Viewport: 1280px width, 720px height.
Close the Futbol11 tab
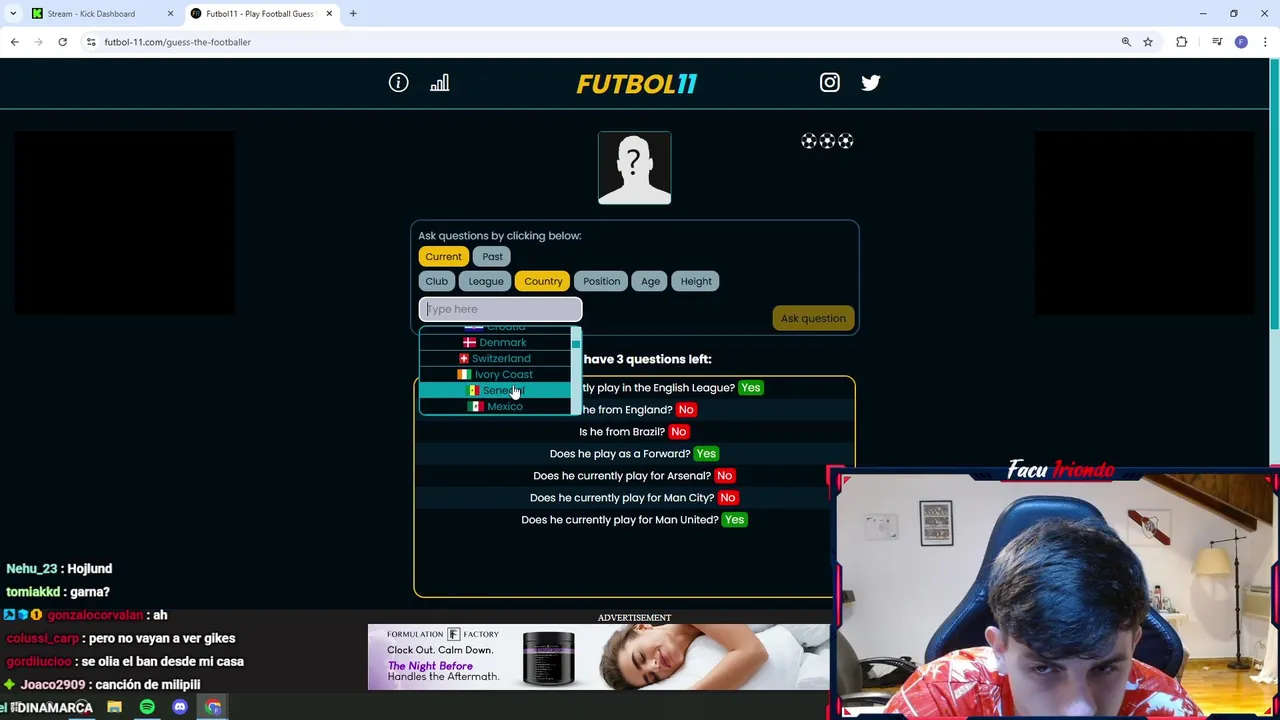tap(329, 14)
